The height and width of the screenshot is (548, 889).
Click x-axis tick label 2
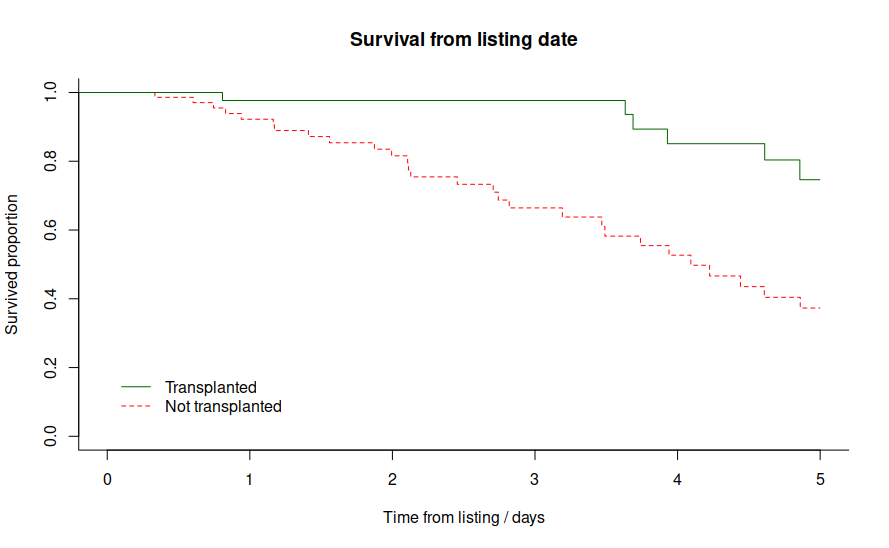[392, 479]
